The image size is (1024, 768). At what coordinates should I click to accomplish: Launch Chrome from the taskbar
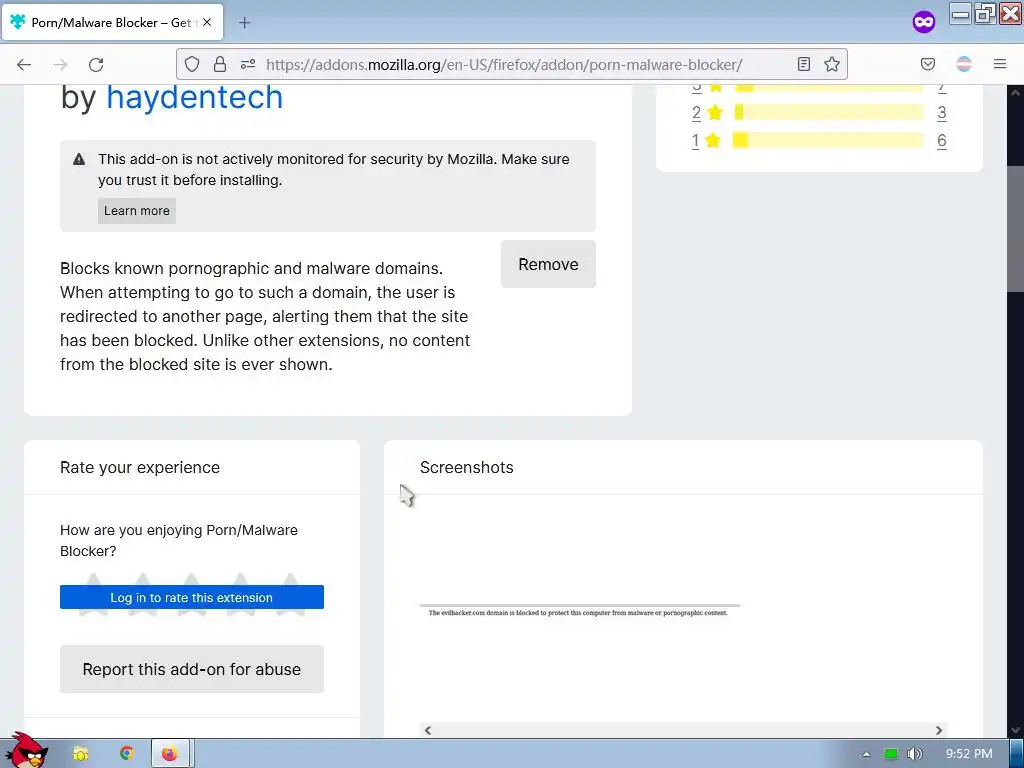[127, 754]
